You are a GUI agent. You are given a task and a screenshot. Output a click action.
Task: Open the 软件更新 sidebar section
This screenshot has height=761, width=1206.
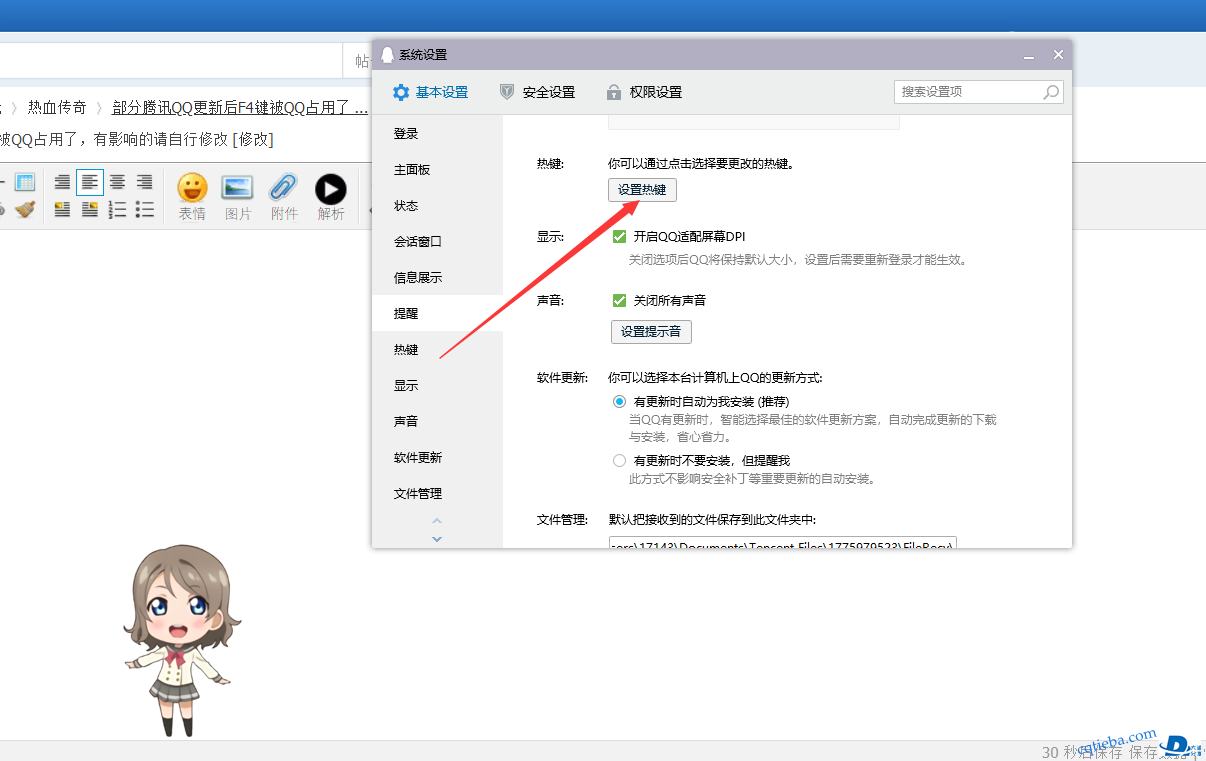(x=437, y=458)
